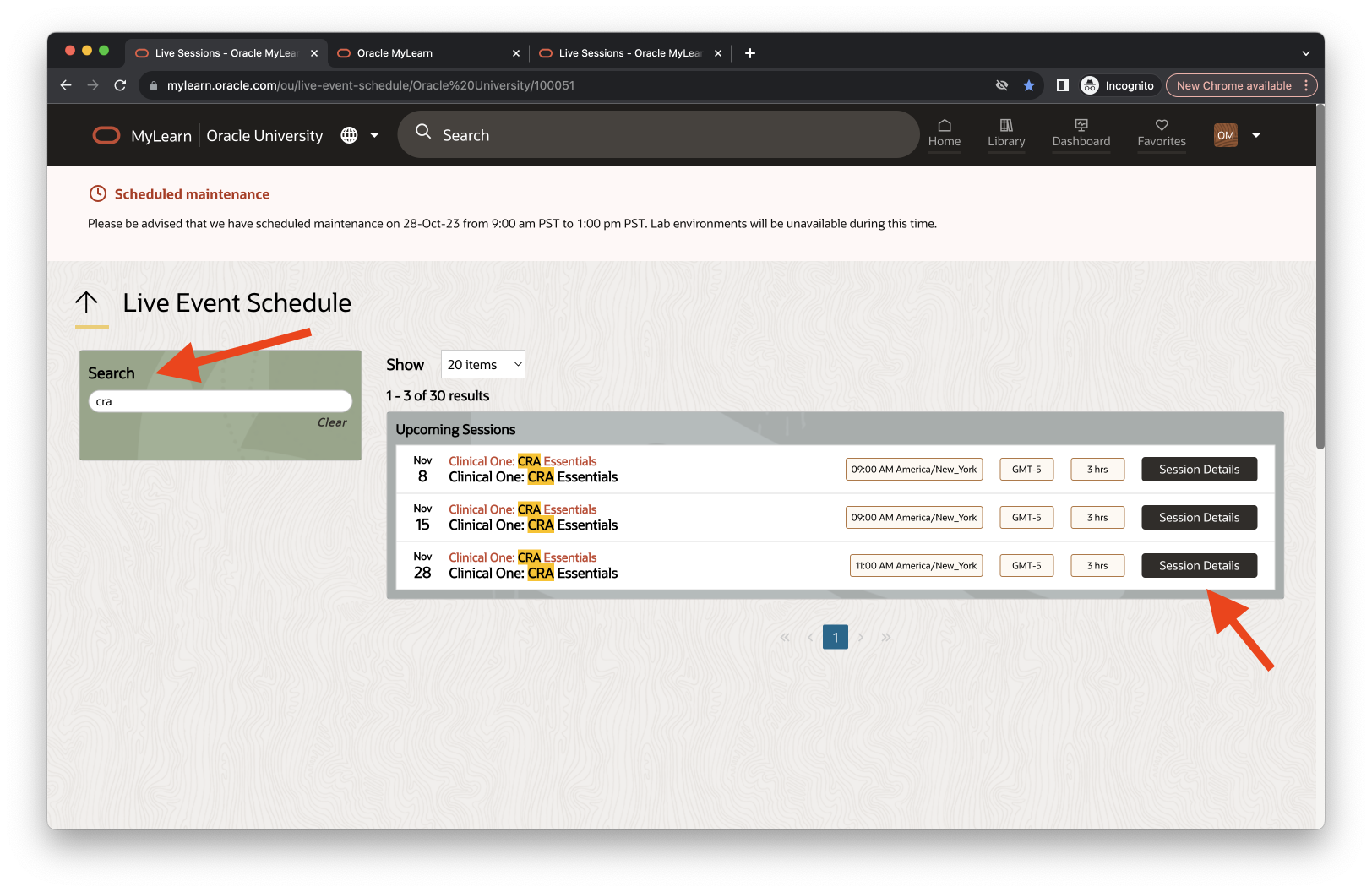Click the Incognito profile indicator

[x=1117, y=85]
